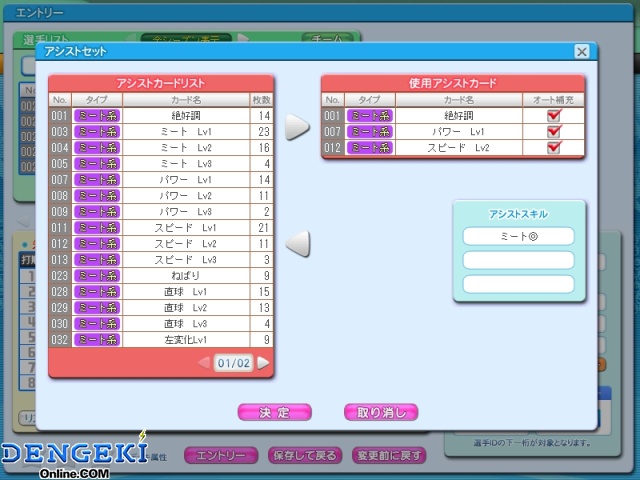Click the ミート◎ assist skill slot
Image resolution: width=640 pixels, height=480 pixels.
click(518, 236)
